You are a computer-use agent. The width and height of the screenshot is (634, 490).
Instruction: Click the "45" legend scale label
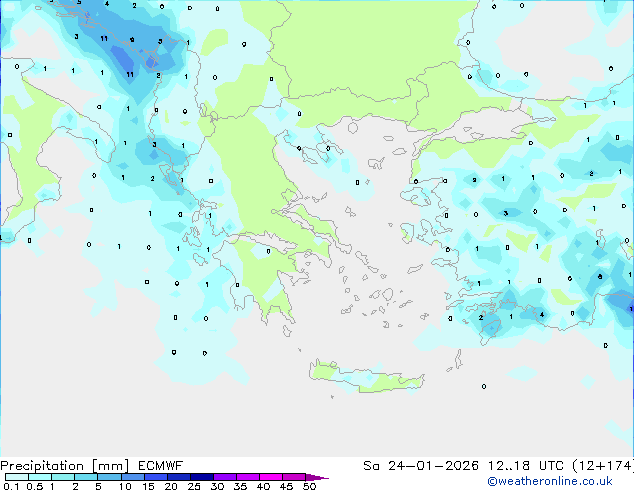click(x=286, y=486)
